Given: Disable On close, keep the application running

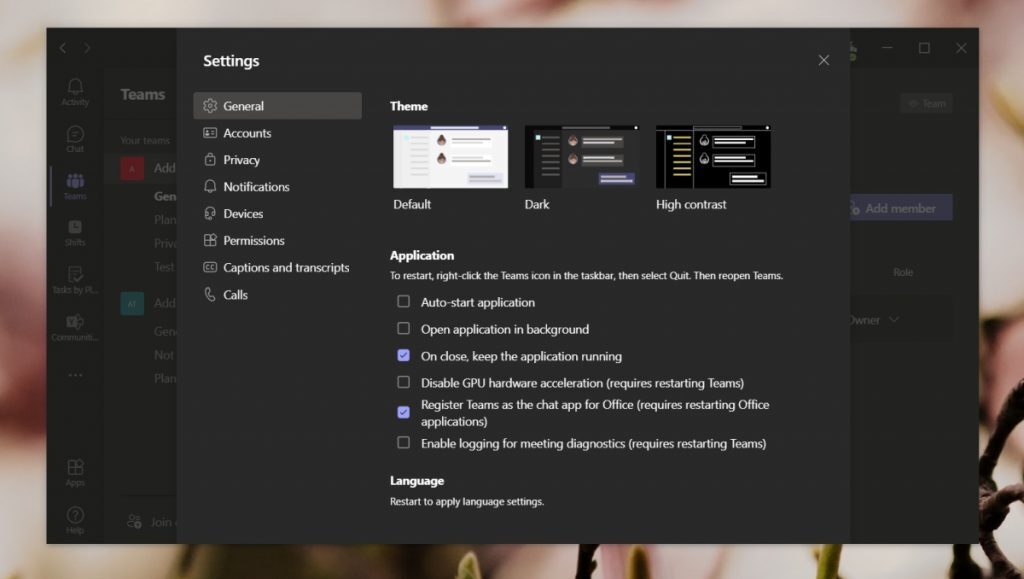Looking at the screenshot, I should [x=403, y=356].
